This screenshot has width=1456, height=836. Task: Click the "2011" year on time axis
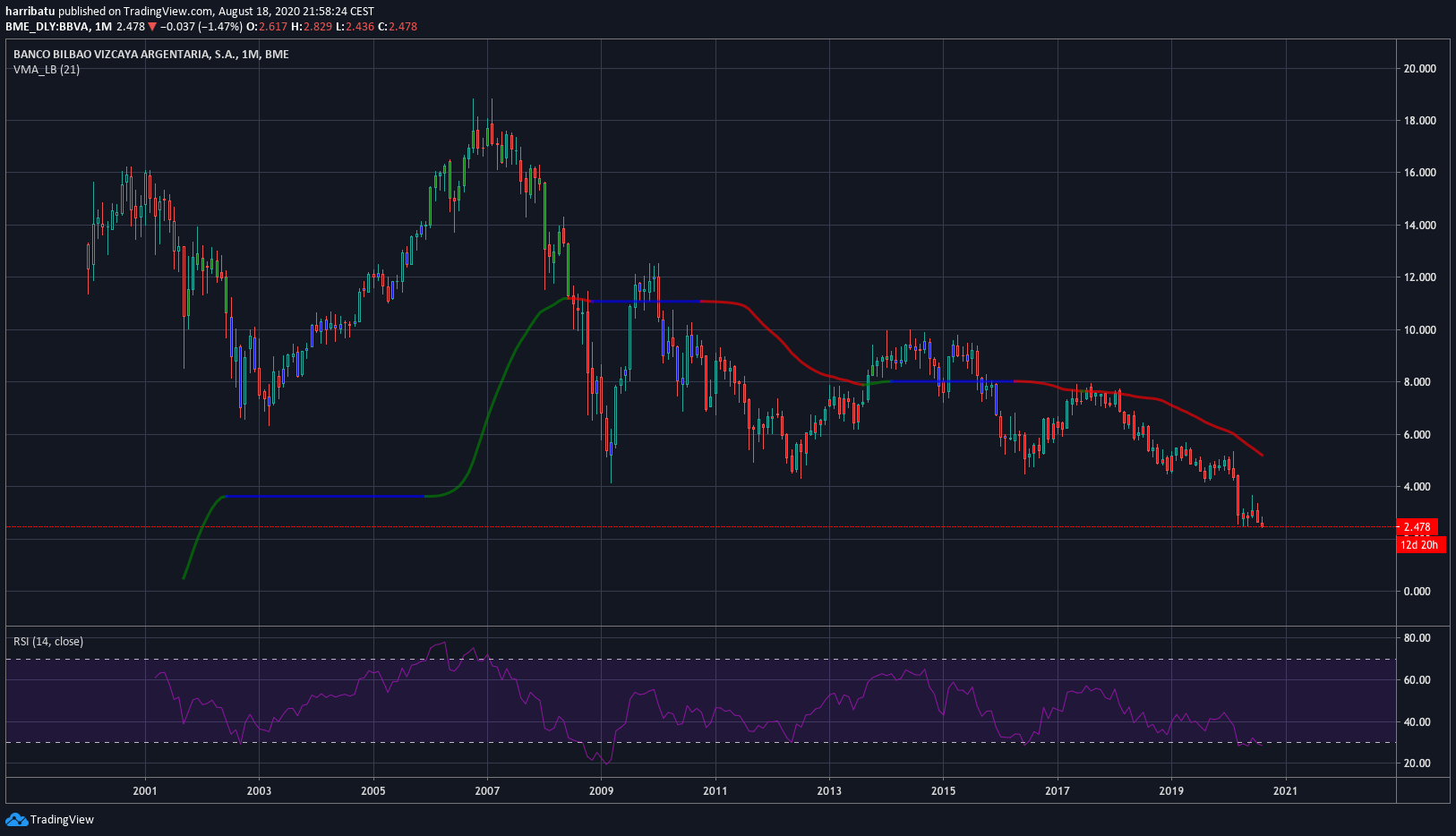point(715,791)
